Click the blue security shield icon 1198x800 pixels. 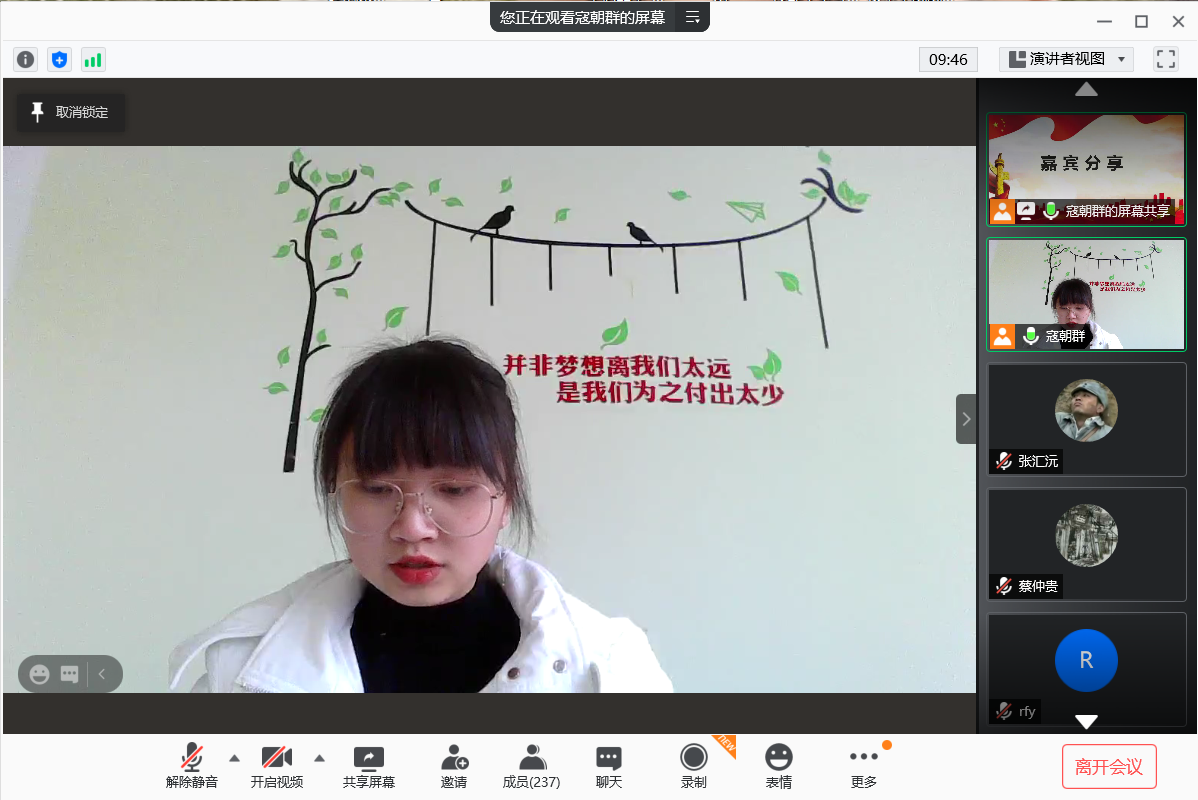pyautogui.click(x=59, y=60)
